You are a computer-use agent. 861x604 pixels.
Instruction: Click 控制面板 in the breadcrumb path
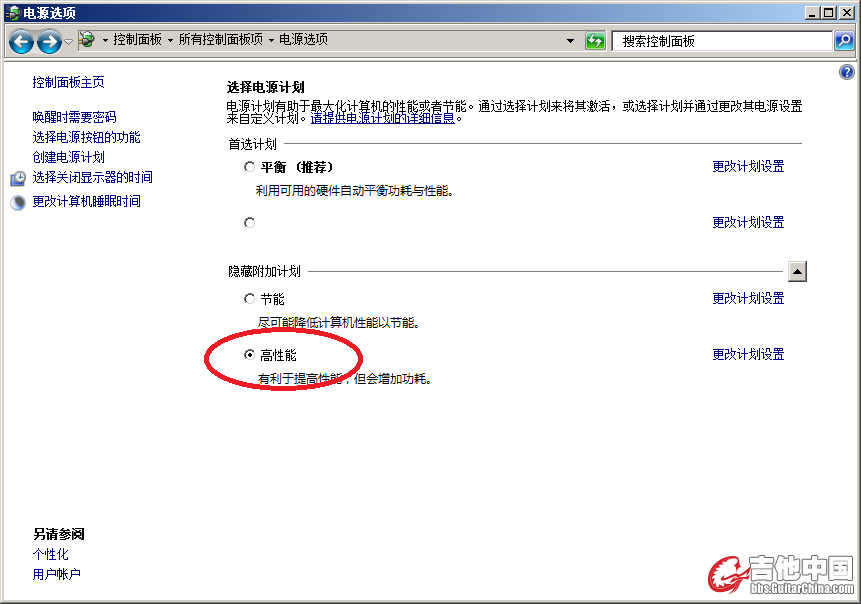(x=138, y=40)
